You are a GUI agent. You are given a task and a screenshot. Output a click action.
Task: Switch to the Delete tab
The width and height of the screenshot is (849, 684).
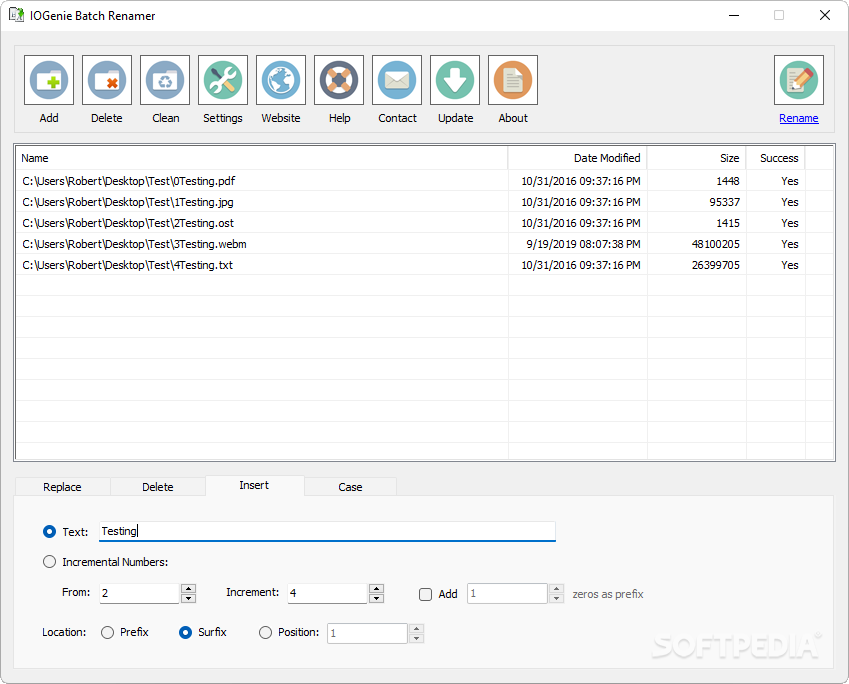click(x=158, y=487)
